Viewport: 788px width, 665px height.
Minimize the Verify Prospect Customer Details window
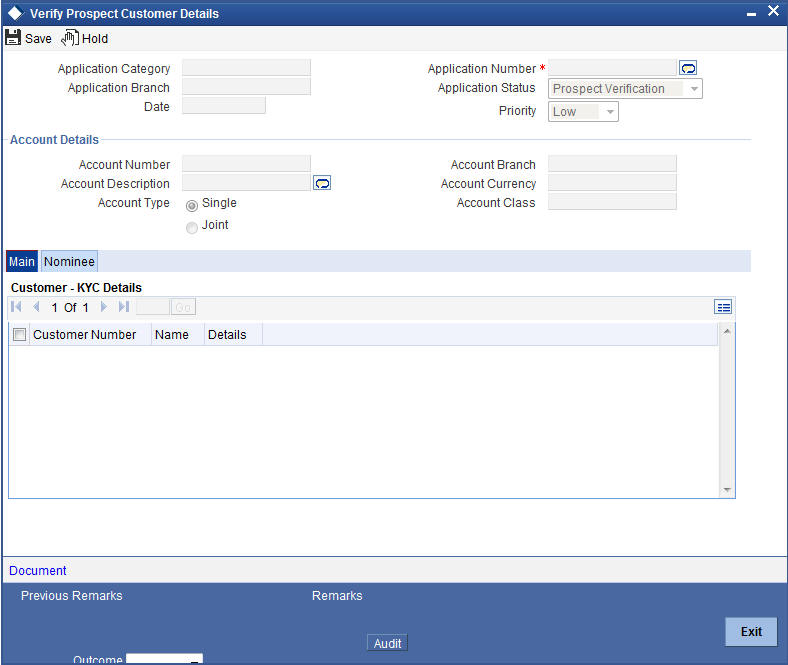pyautogui.click(x=751, y=14)
